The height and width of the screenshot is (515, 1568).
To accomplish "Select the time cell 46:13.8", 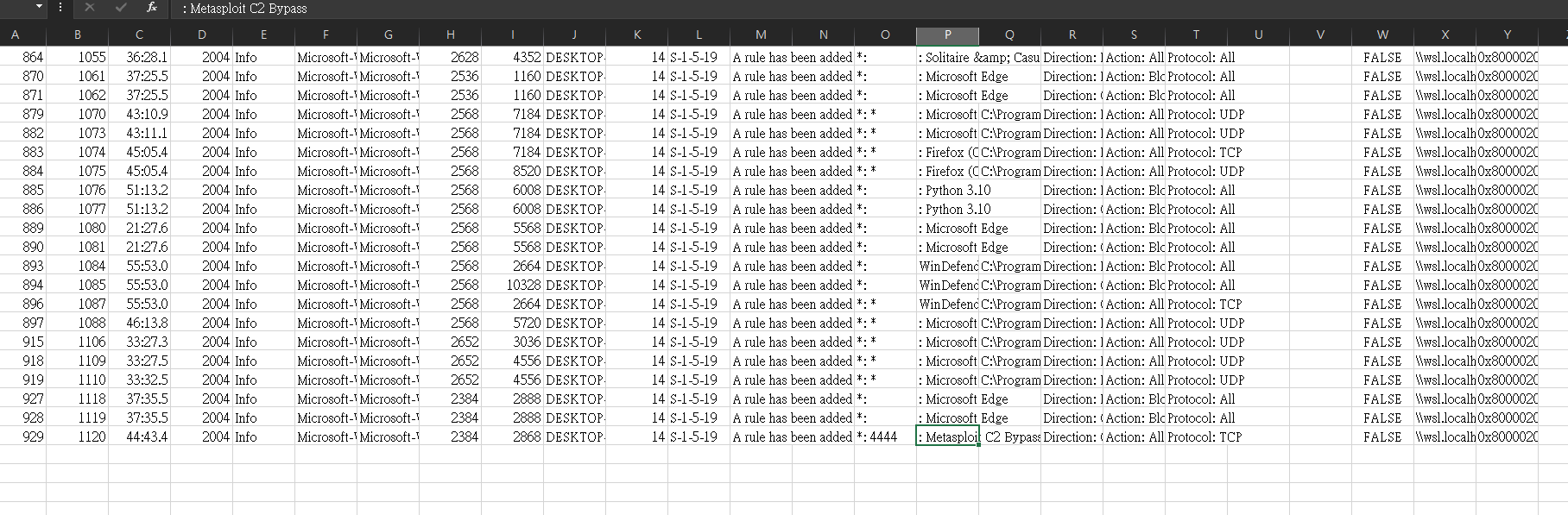I will (x=140, y=323).
